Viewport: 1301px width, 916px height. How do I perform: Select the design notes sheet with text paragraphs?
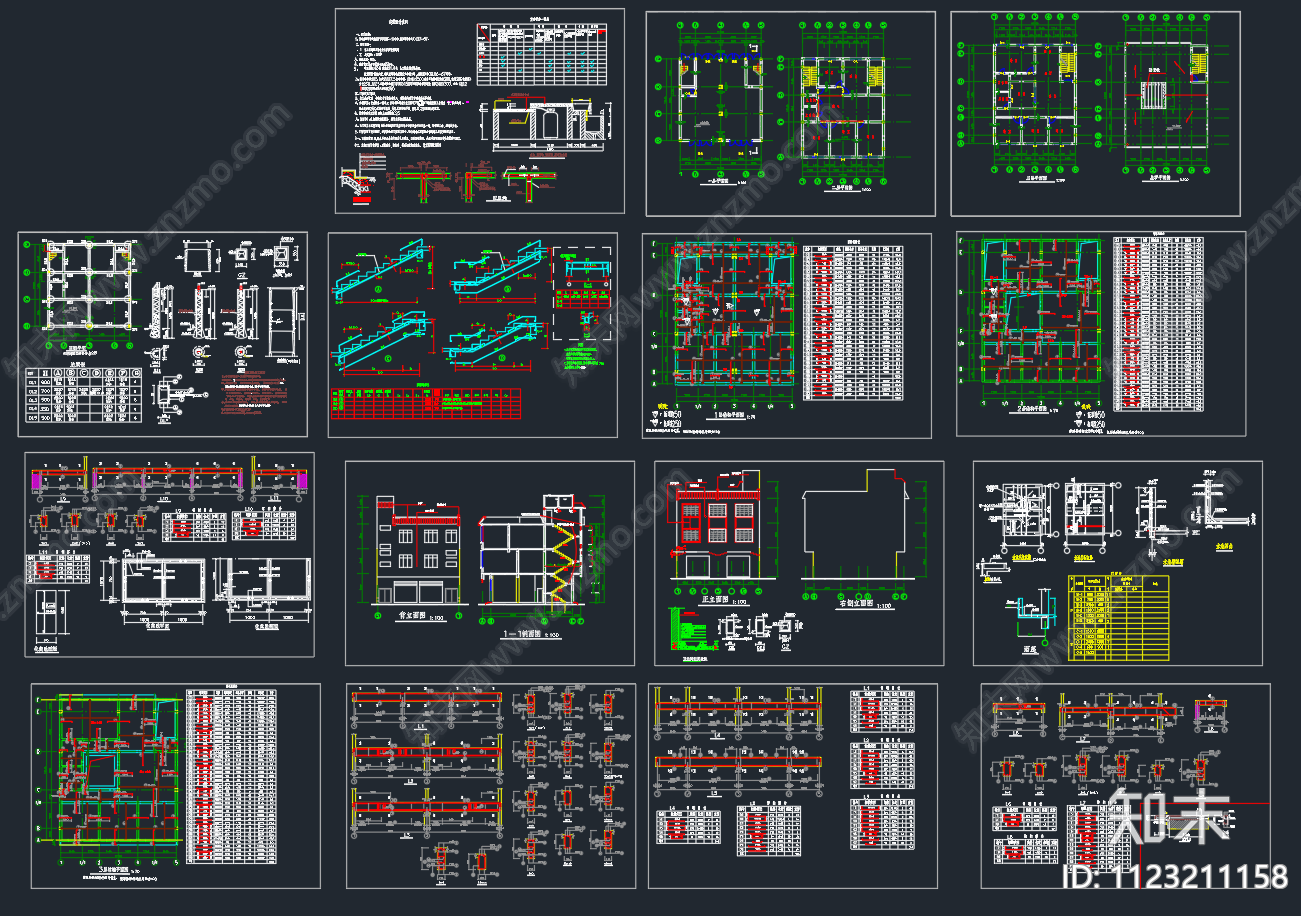(x=479, y=110)
